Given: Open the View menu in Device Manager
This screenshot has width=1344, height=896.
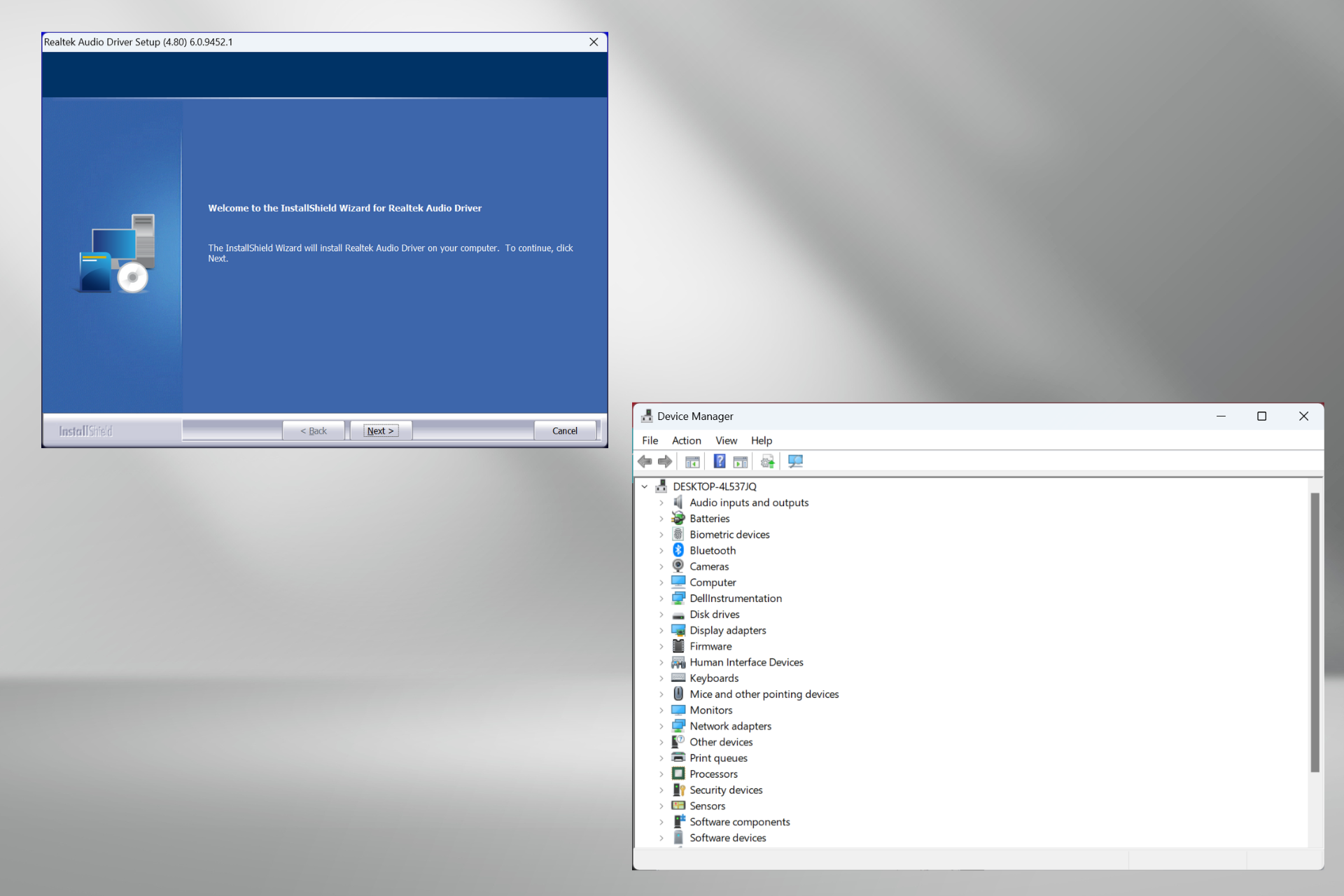Looking at the screenshot, I should pos(726,440).
